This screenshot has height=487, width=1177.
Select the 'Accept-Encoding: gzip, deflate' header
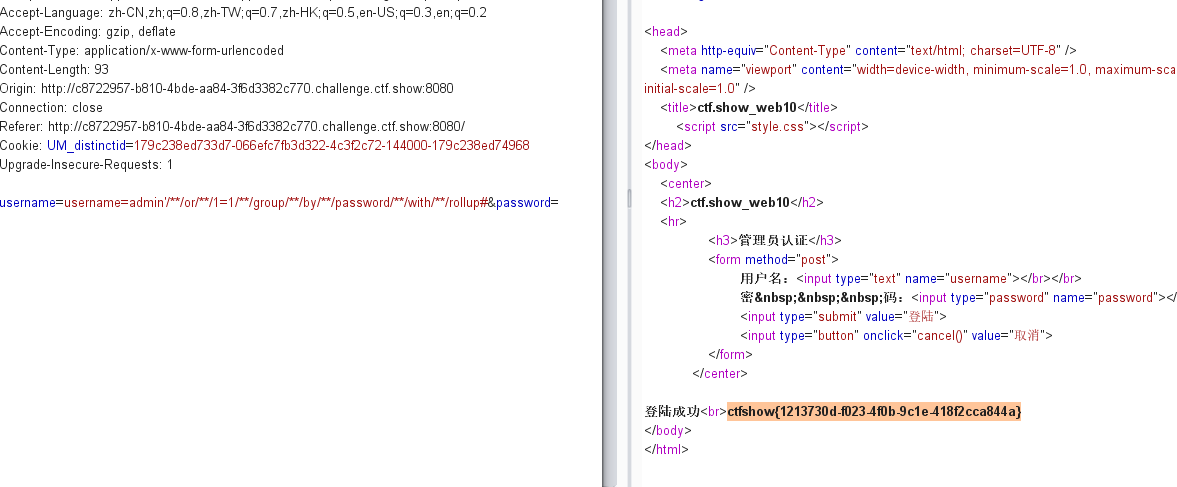[88, 32]
